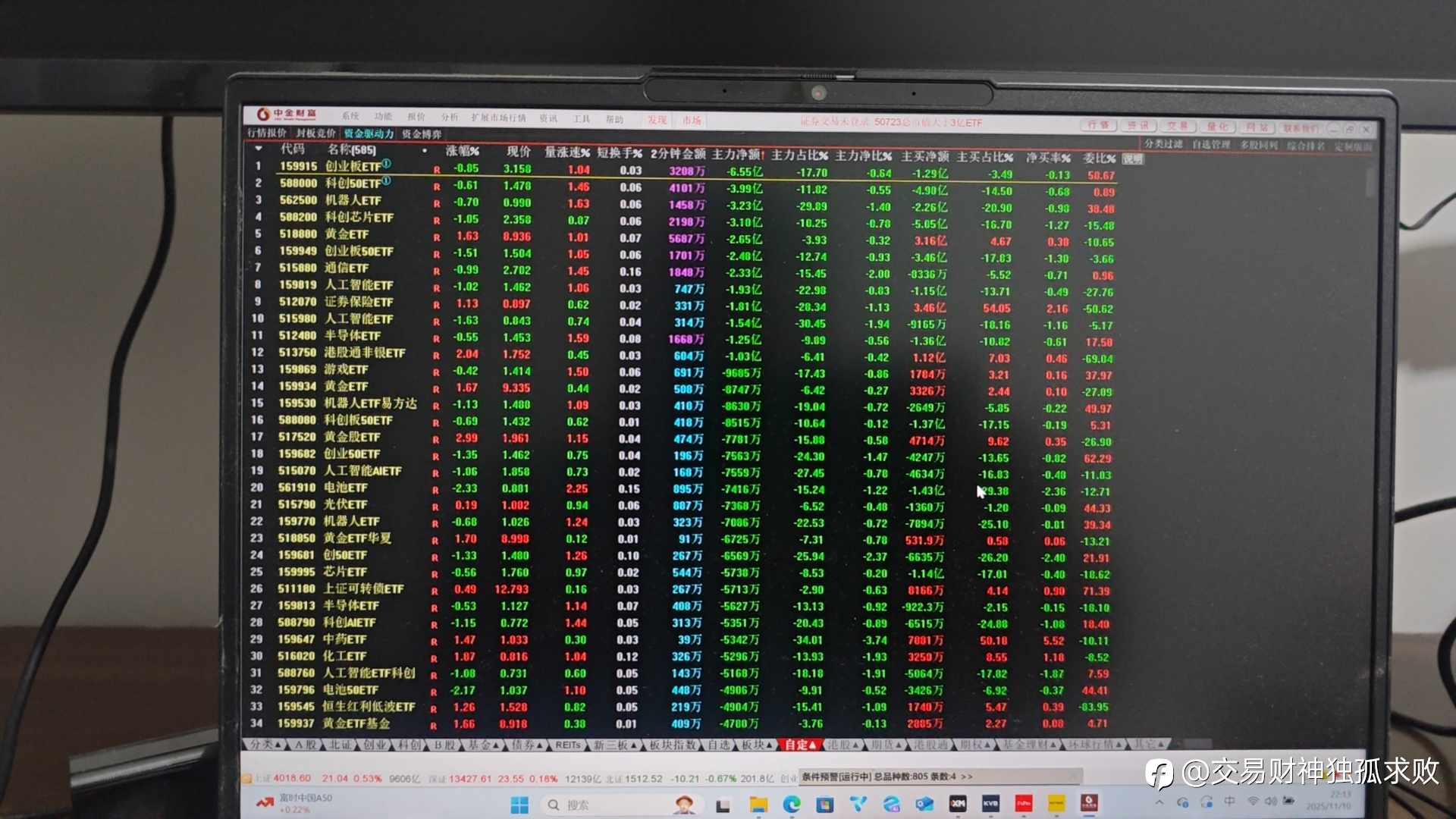This screenshot has height=819, width=1456.
Task: Open the XM app taskbar icon
Action: pos(958,803)
